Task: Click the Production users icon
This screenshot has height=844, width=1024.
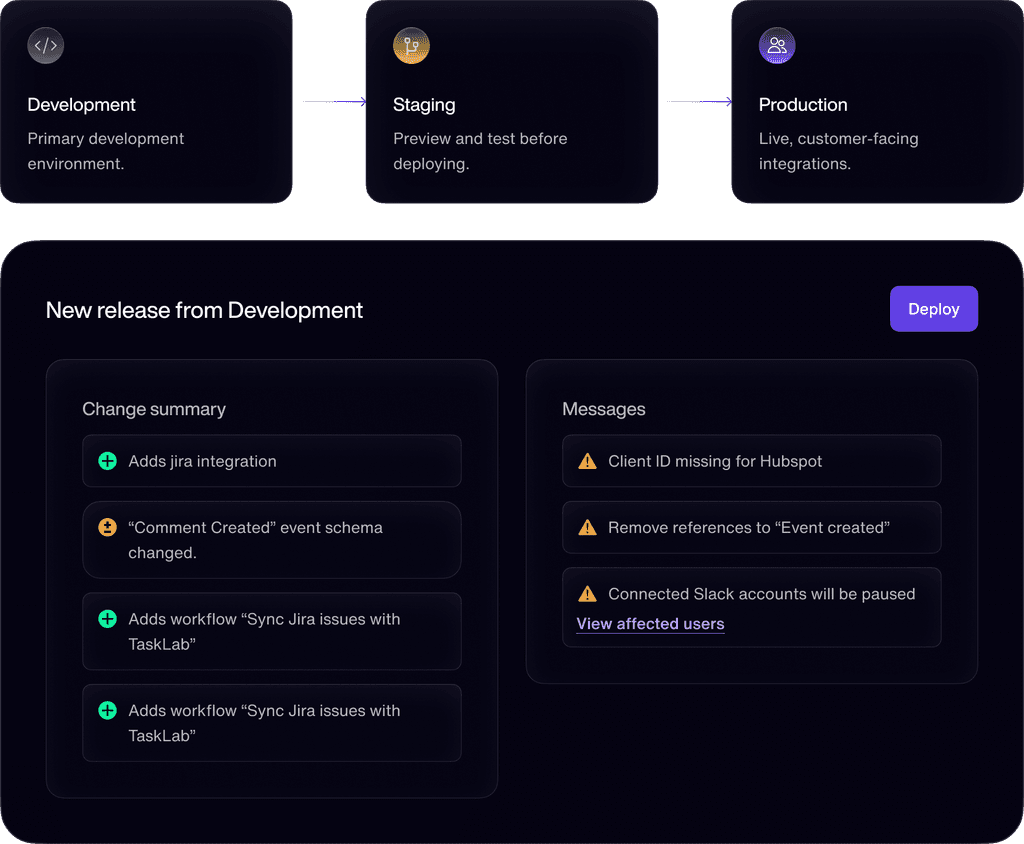Action: click(x=777, y=46)
